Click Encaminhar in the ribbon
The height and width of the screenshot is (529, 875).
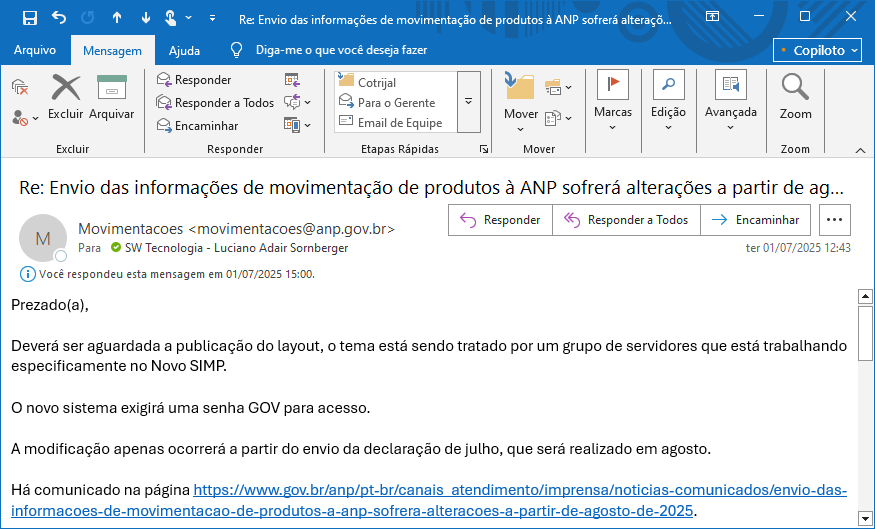(x=197, y=125)
